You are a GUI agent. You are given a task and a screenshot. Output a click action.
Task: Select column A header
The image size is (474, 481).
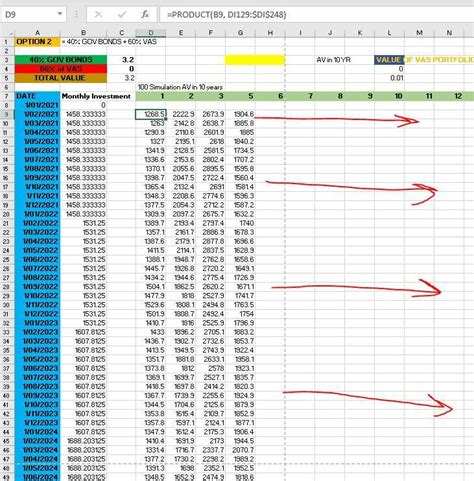37,33
